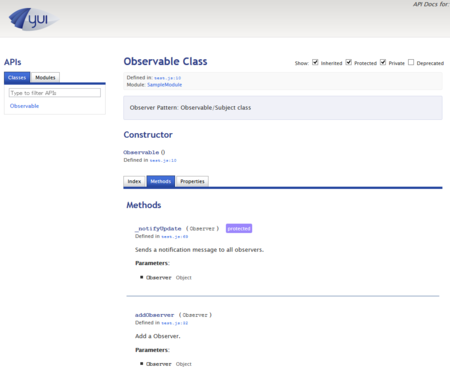Click the protected badge next to _notifyUpdate
This screenshot has width=450, height=368.
[239, 228]
